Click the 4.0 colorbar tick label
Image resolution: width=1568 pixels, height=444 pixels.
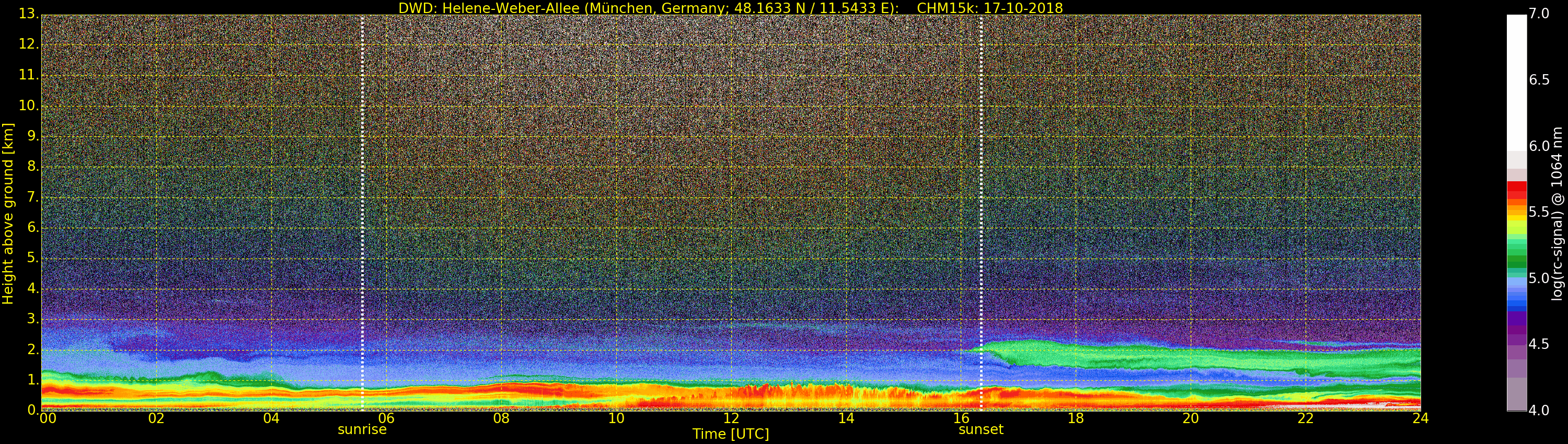[1539, 411]
